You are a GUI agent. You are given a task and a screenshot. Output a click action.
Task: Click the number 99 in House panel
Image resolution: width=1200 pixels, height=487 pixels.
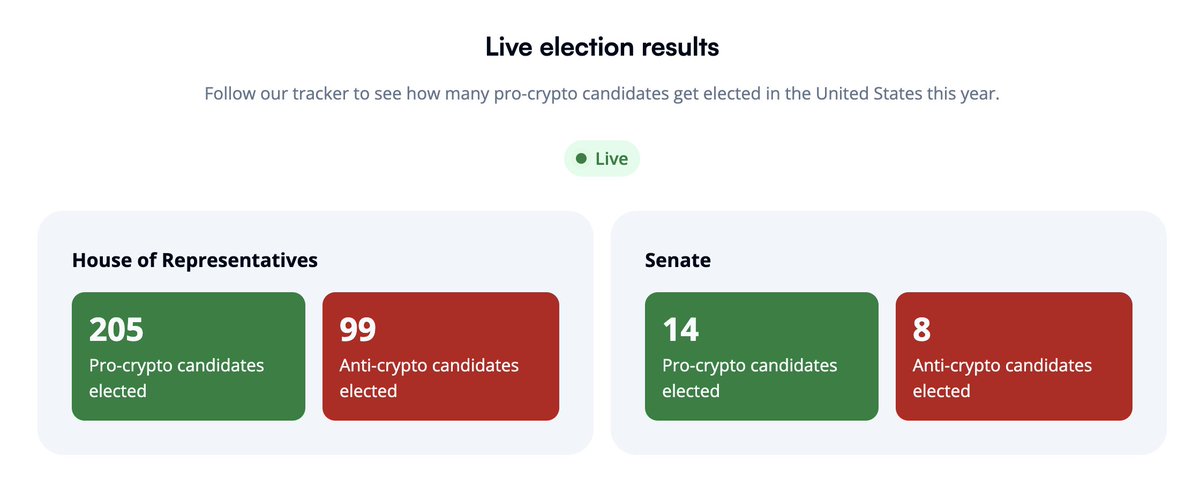[x=358, y=329]
